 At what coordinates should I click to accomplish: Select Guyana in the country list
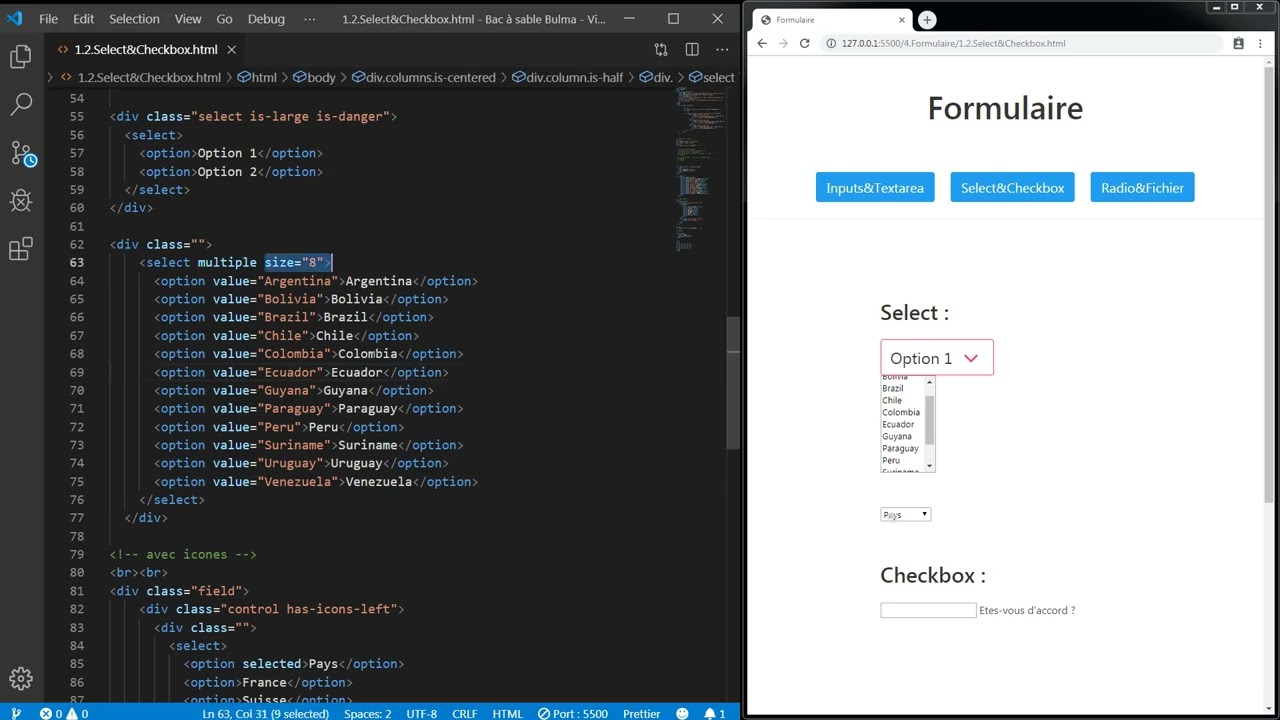click(897, 436)
